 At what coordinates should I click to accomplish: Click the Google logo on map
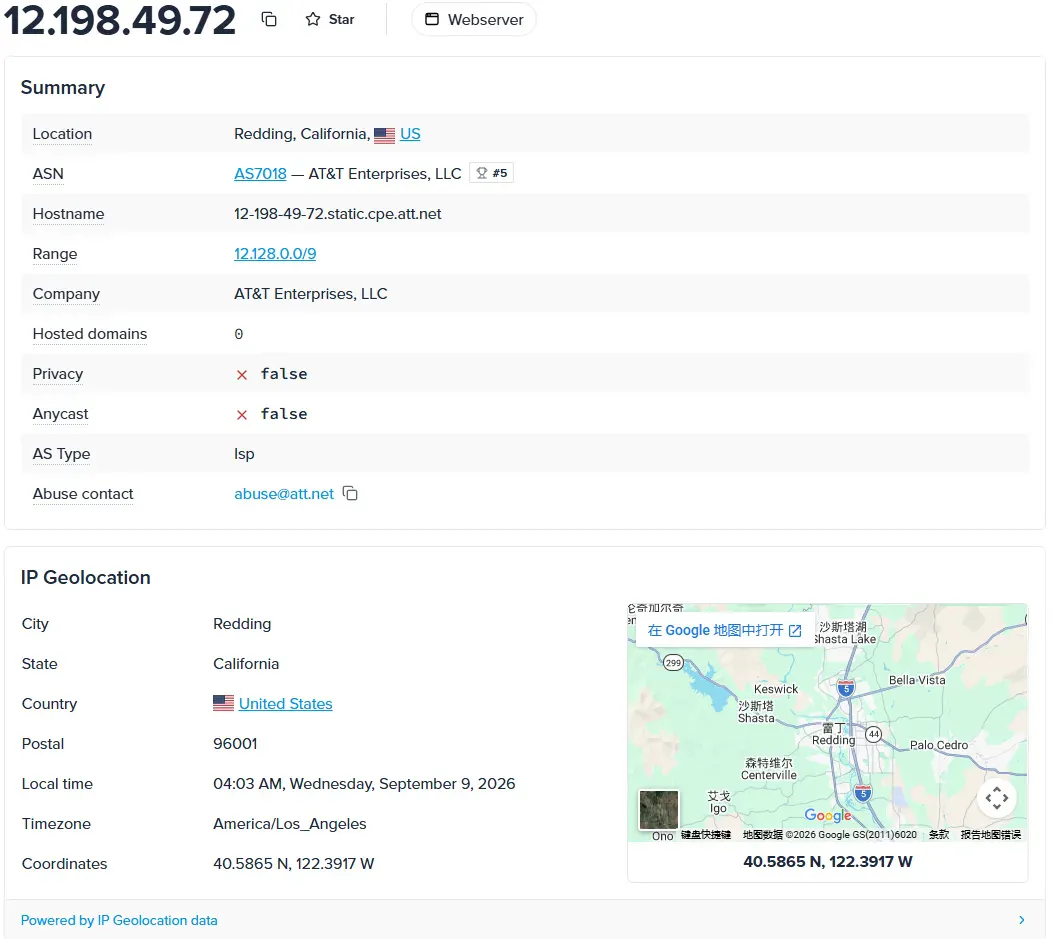828,815
